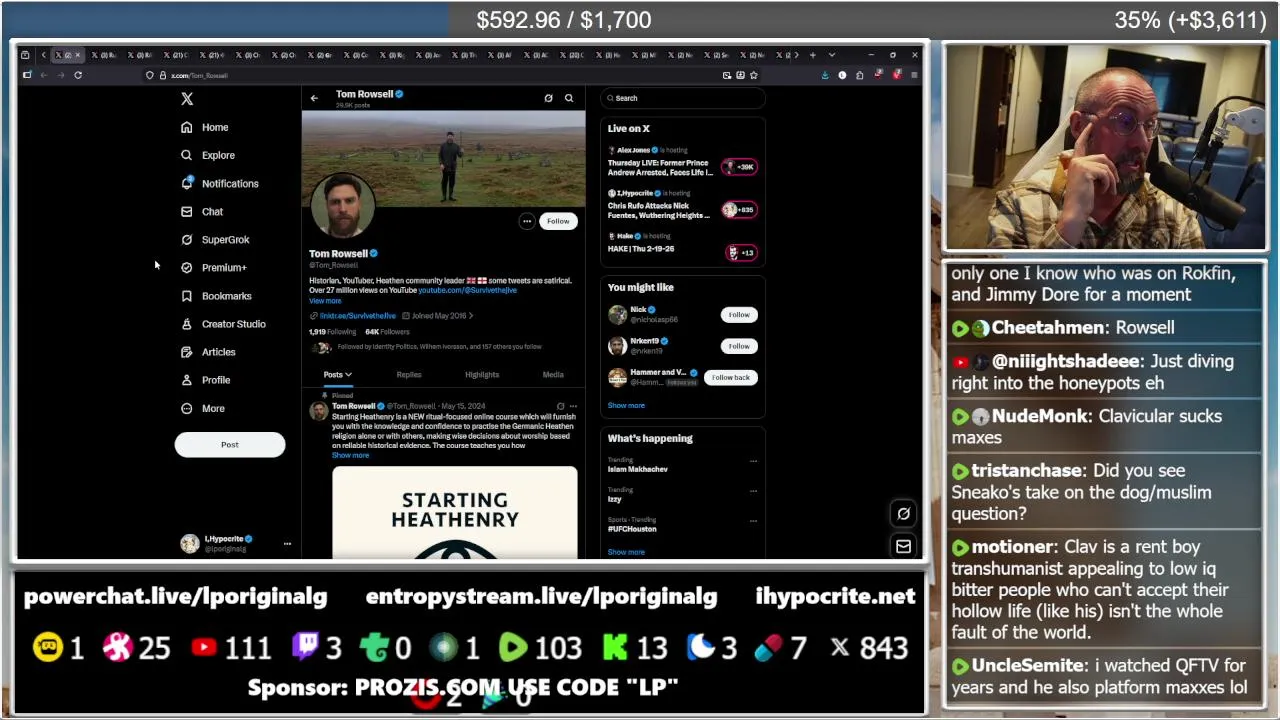The image size is (1280, 720).
Task: Expand the bio with View more
Action: (325, 301)
